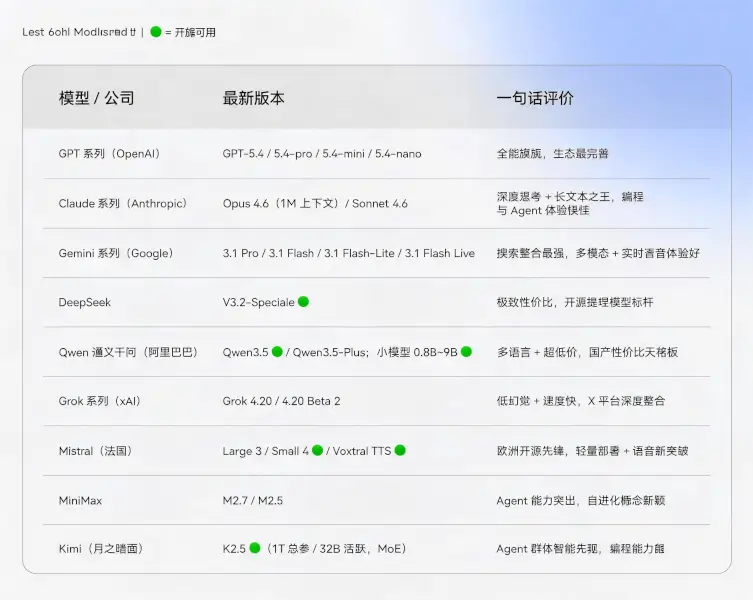753x600 pixels.
Task: Click the 3.1 Pro / 3.1 Flash versions text
Action: pos(349,253)
